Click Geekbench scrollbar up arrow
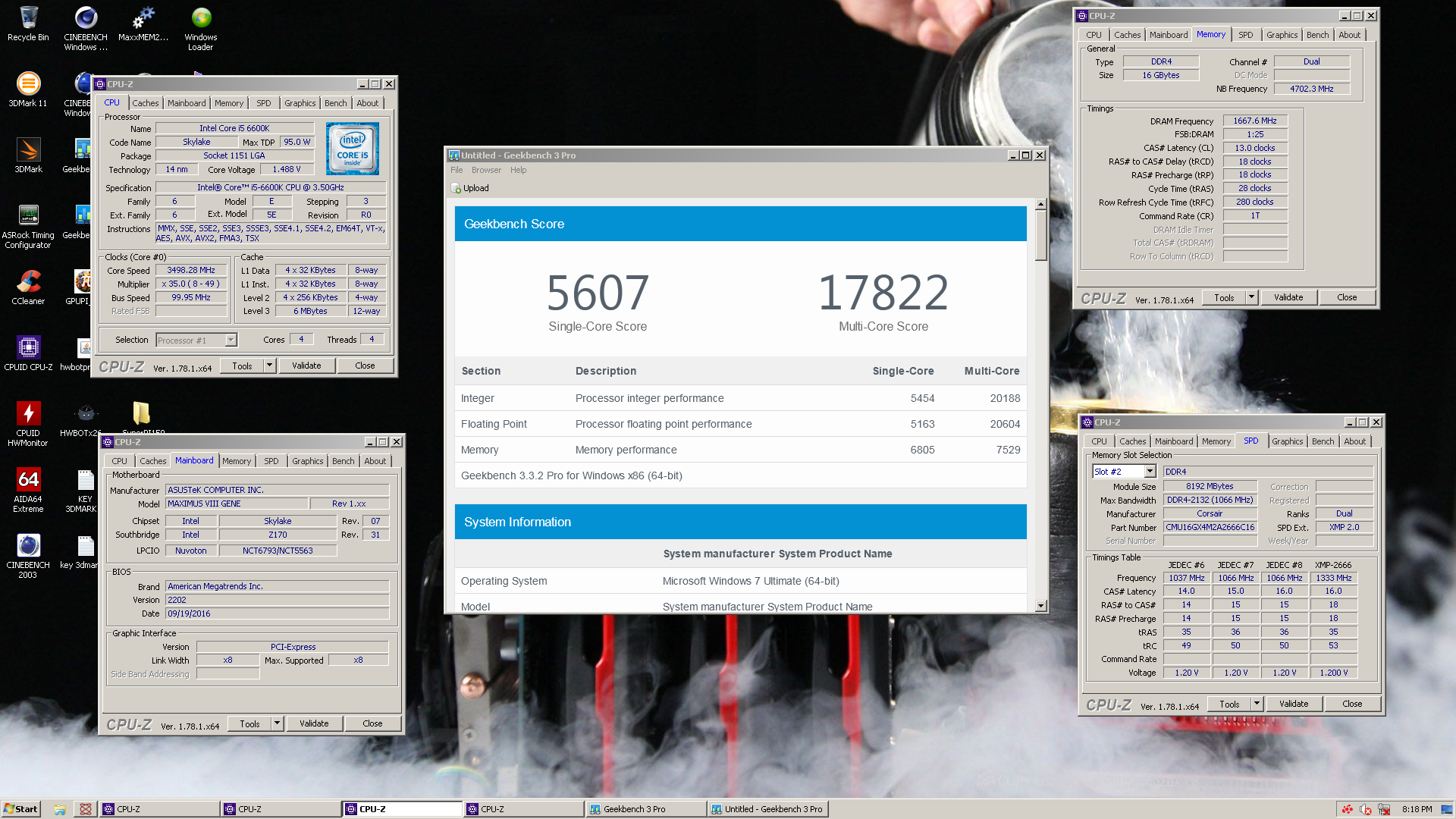Screen dimensions: 1456x819 click(x=1040, y=204)
